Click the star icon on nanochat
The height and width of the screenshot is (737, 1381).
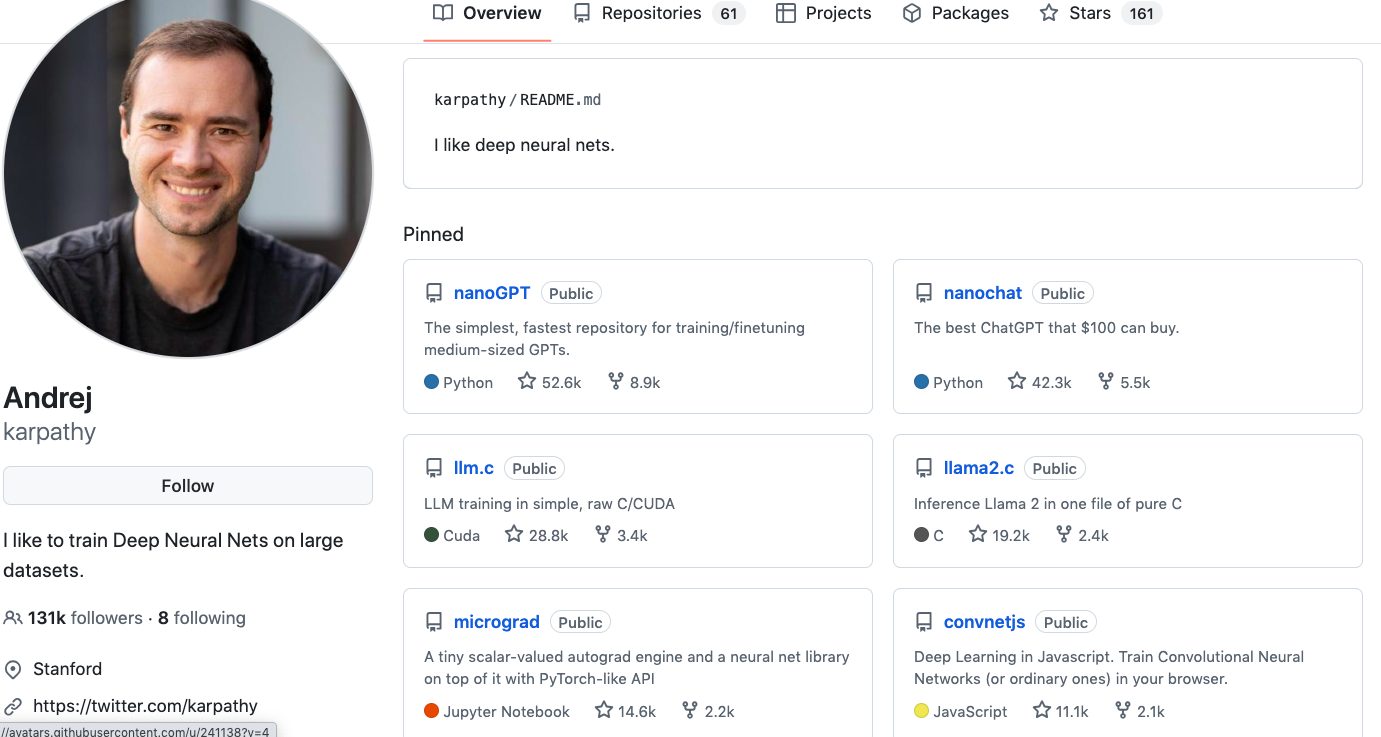(1017, 381)
